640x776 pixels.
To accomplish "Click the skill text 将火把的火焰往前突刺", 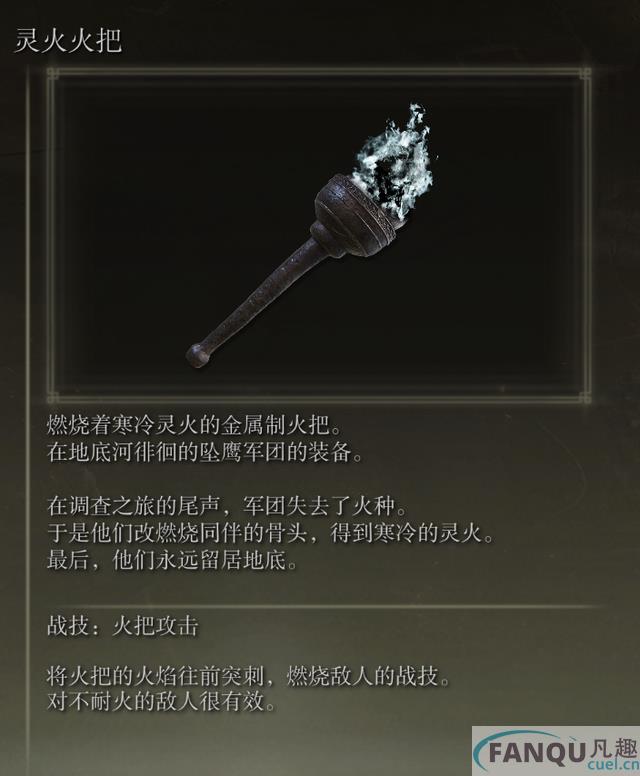I will 249,677.
